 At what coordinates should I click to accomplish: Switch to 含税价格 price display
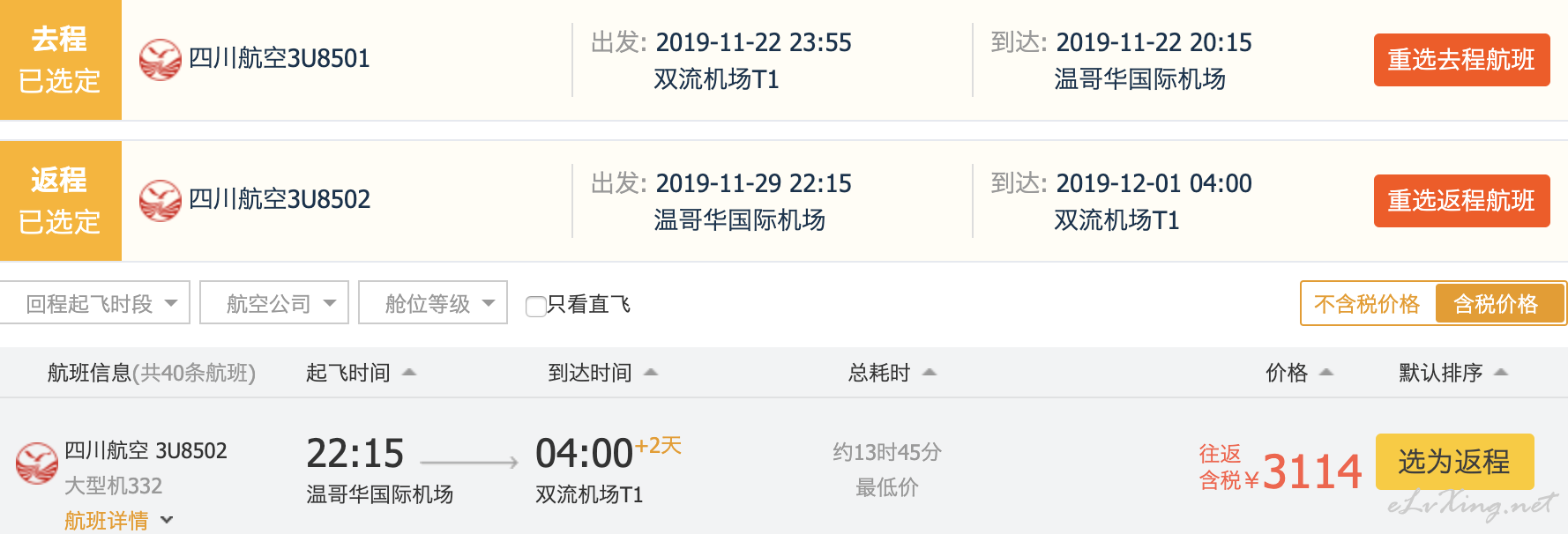coord(1496,304)
